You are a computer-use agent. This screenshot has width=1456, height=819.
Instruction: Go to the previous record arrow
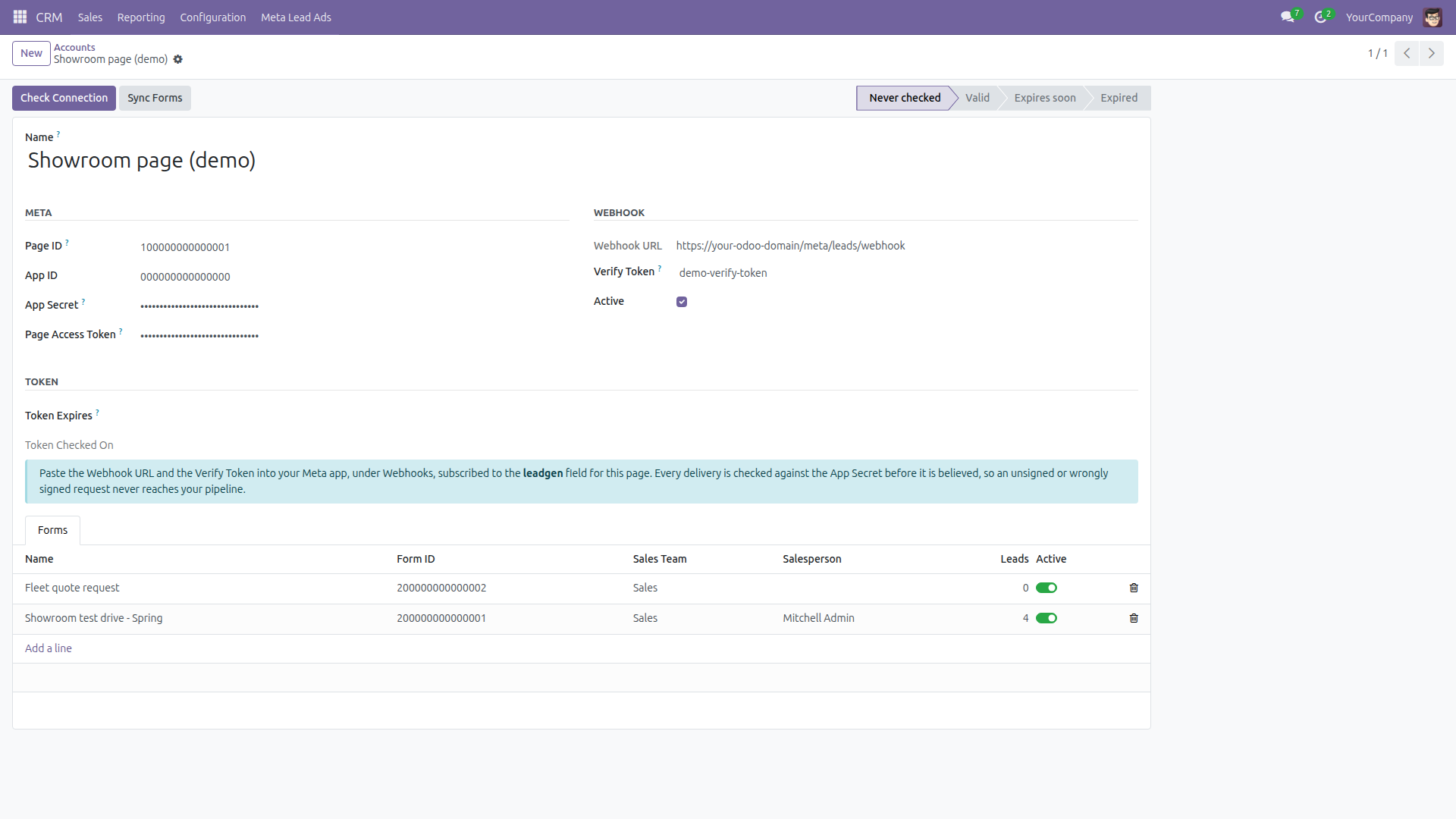tap(1407, 53)
